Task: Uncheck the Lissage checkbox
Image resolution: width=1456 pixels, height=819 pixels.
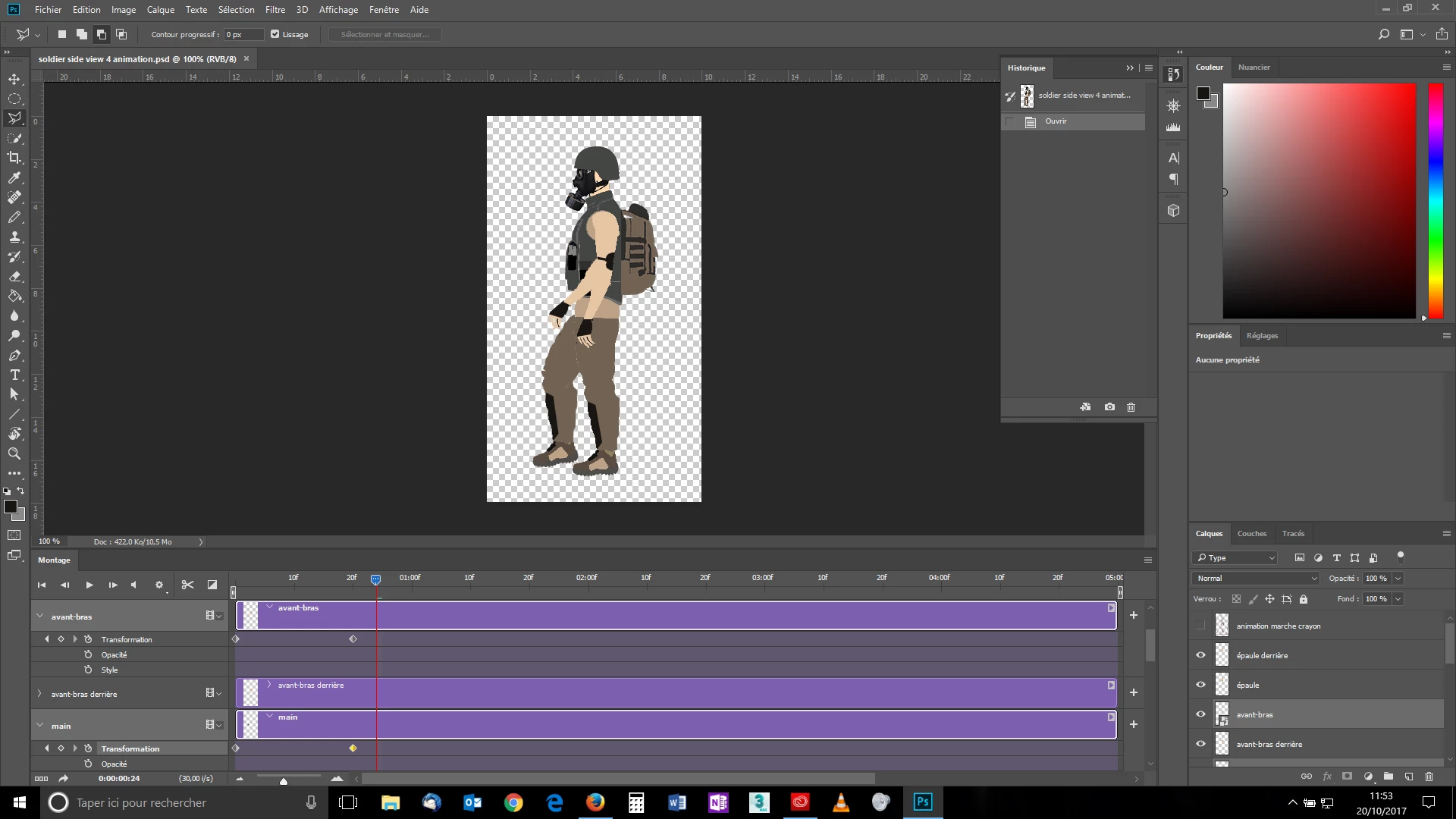Action: coord(275,34)
